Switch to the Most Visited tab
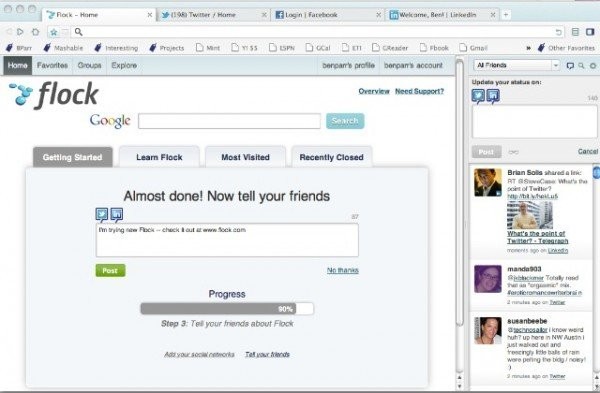The image size is (600, 393). coord(245,157)
